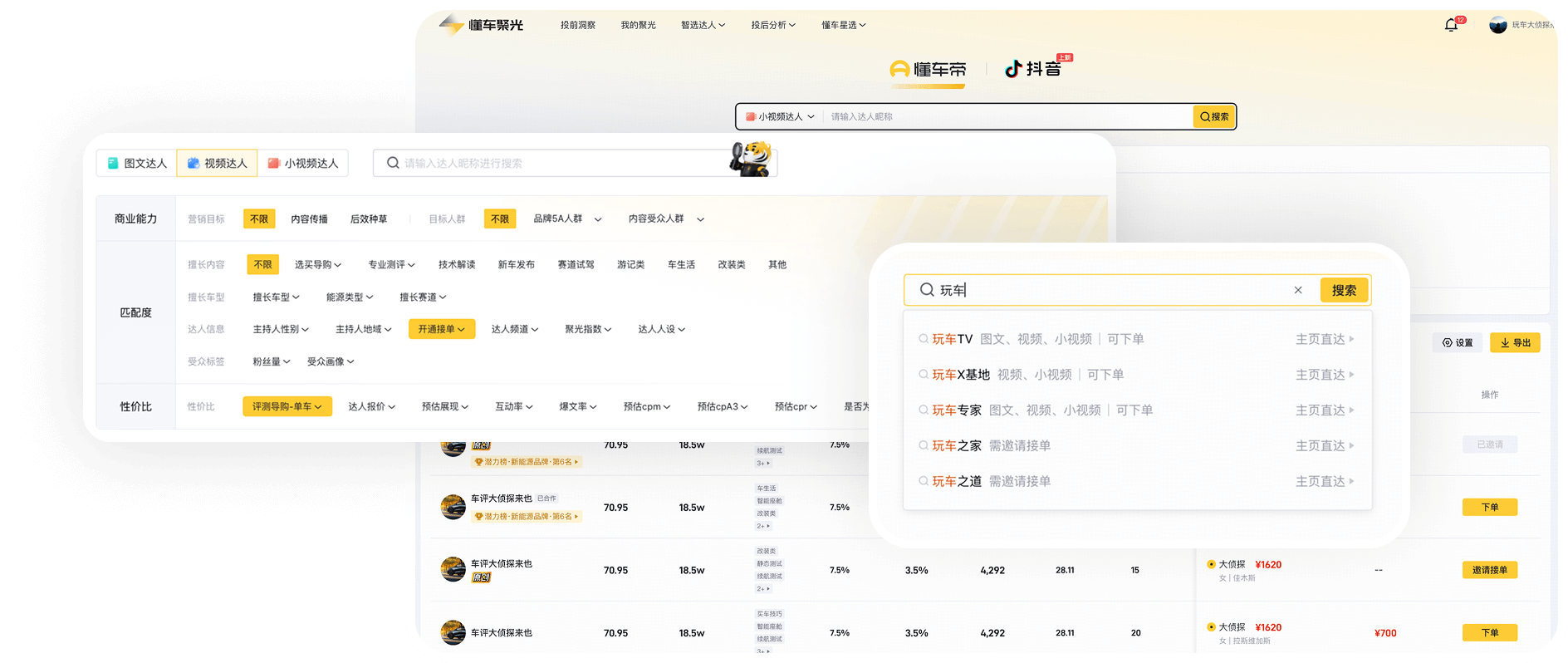The height and width of the screenshot is (663, 1568).
Task: Expand 擅长车型 dropdown
Action: coord(276,297)
